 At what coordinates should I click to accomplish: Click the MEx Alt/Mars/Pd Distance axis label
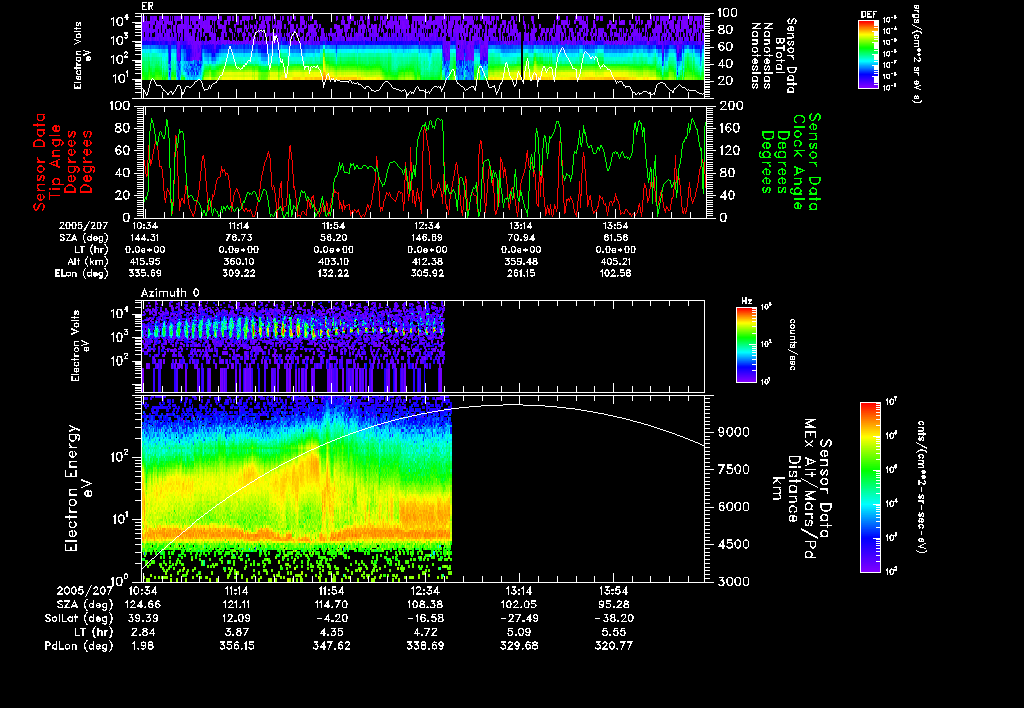click(x=810, y=487)
